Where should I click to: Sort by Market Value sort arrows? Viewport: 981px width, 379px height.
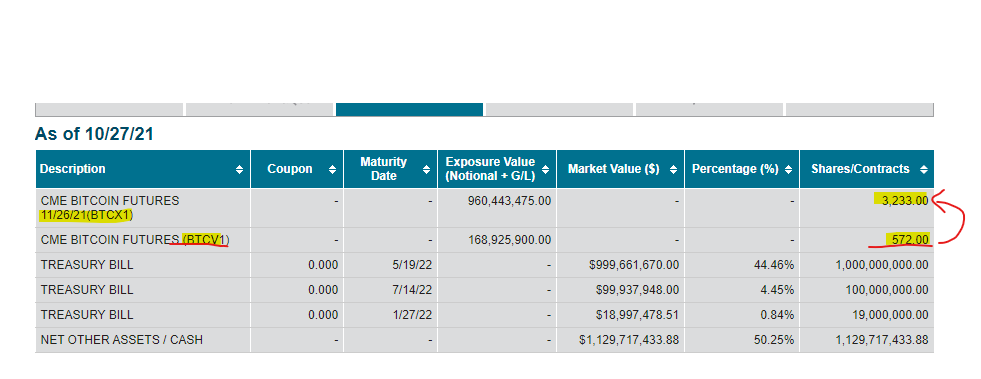pos(673,169)
